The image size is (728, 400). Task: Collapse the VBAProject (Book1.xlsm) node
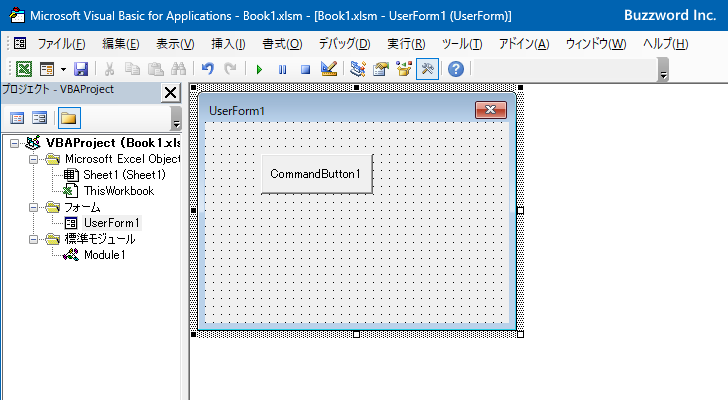point(14,143)
